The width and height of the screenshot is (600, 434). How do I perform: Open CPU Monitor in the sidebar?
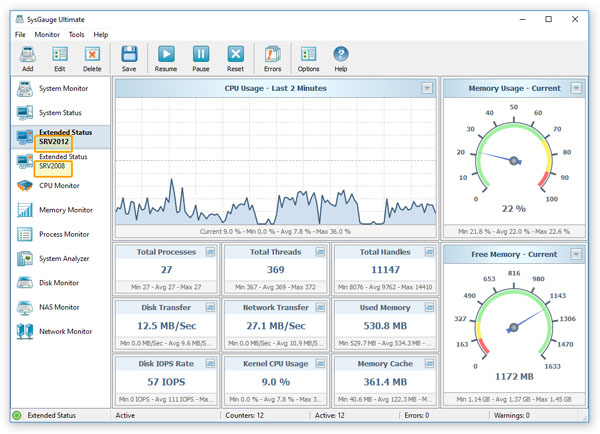(x=60, y=186)
